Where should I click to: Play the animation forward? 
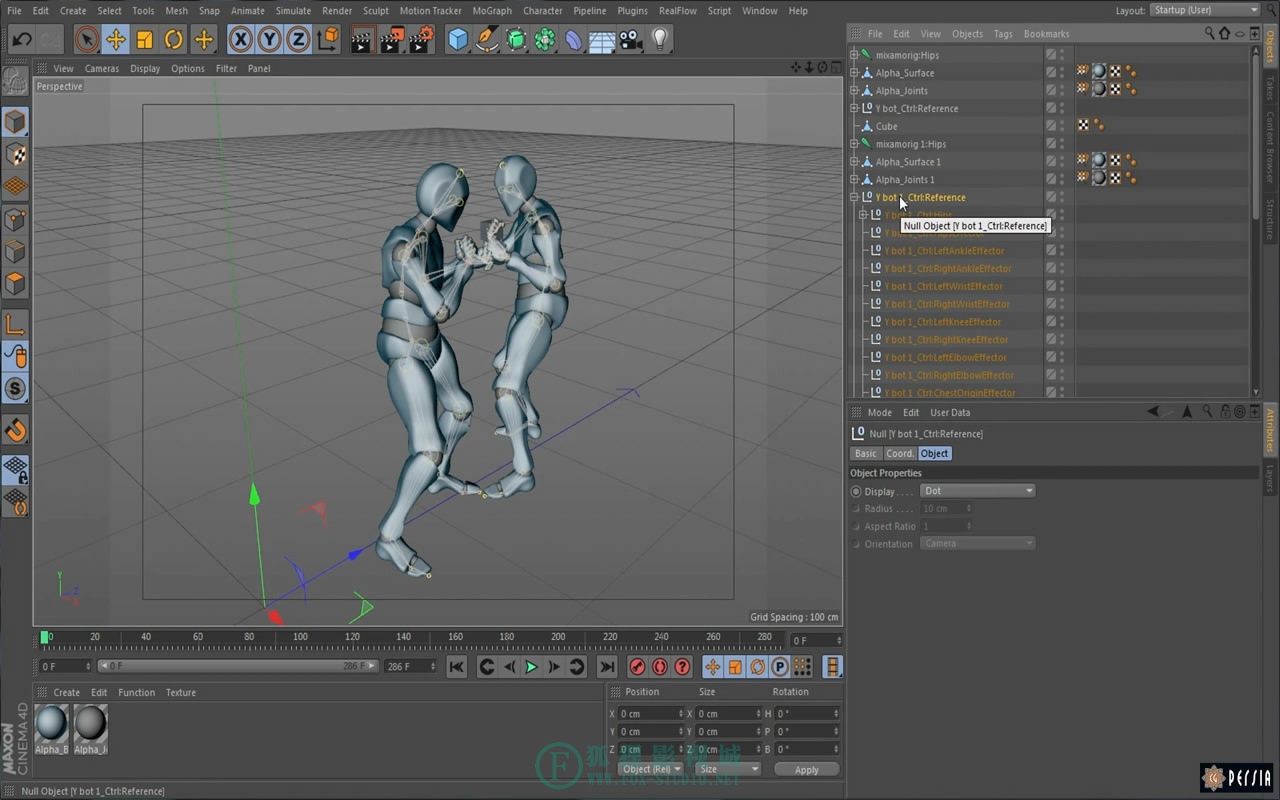point(532,667)
